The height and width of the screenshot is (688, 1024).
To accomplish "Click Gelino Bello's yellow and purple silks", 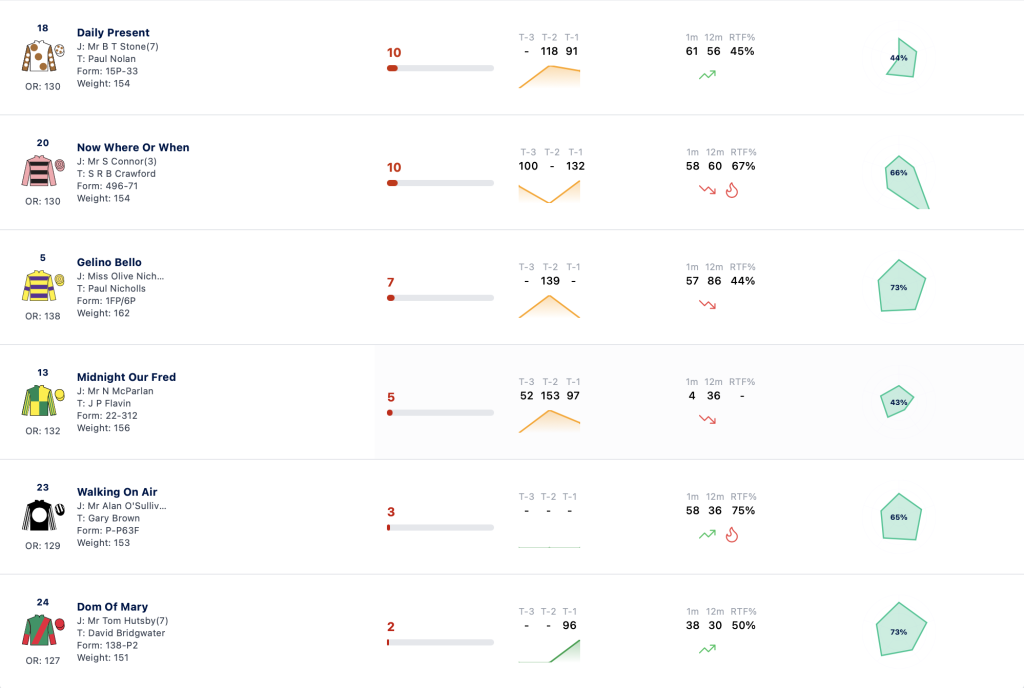I will (43, 286).
